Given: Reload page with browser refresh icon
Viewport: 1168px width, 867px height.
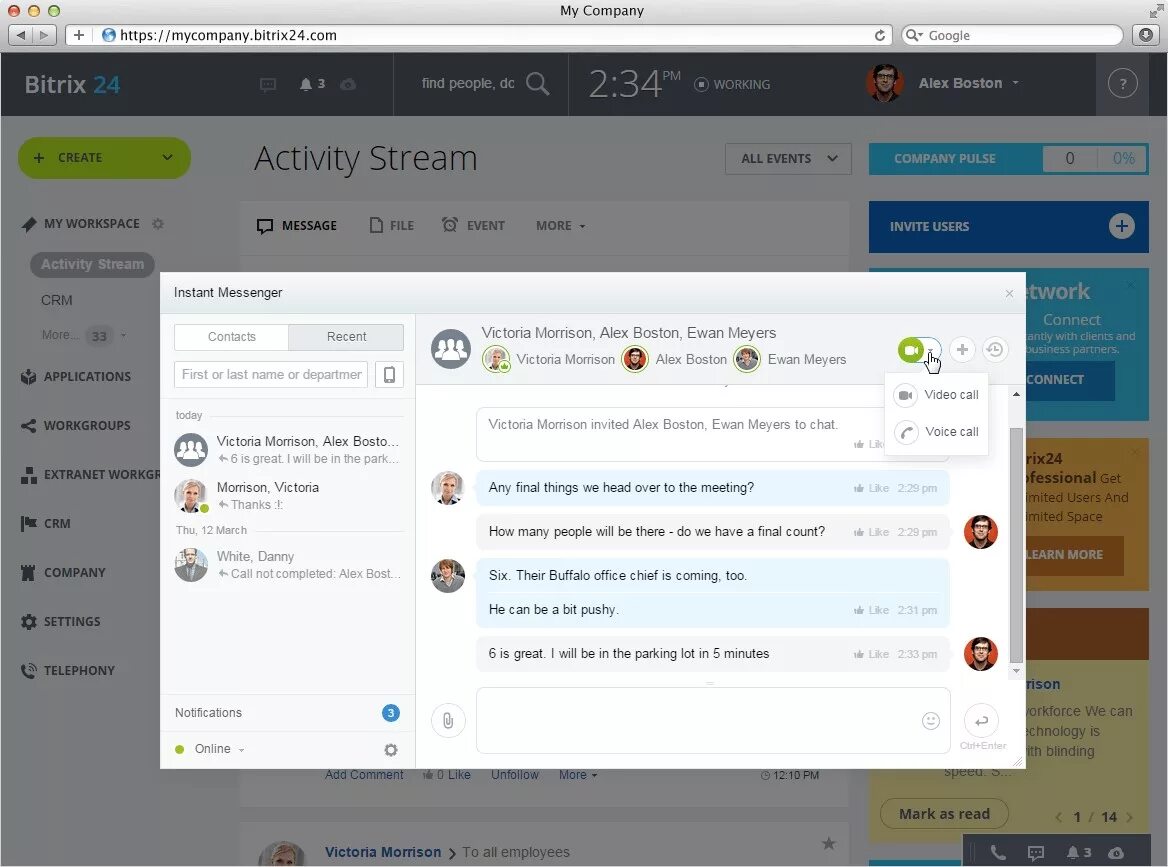Looking at the screenshot, I should pos(880,35).
